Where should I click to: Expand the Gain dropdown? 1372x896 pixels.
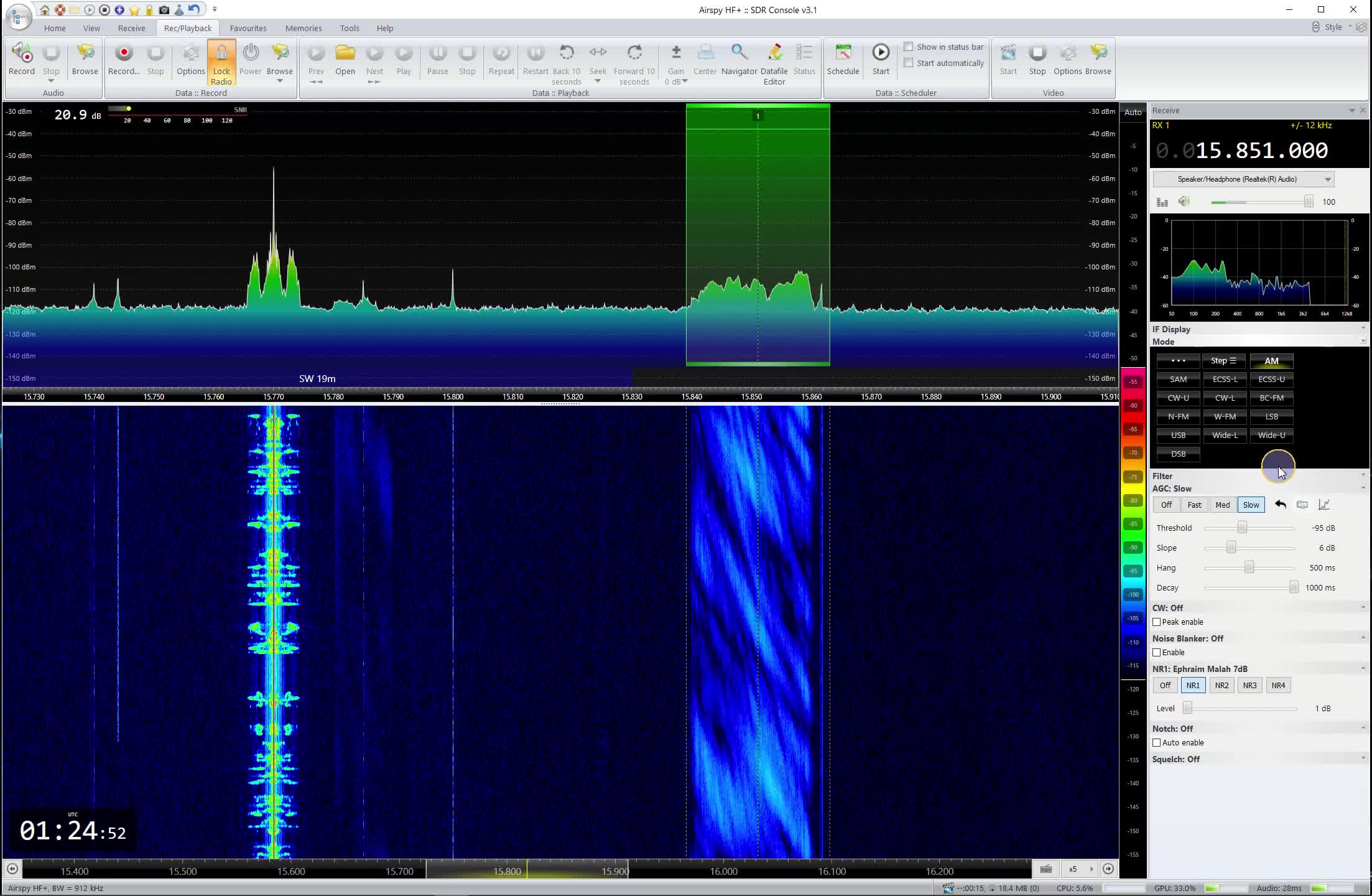pyautogui.click(x=684, y=82)
